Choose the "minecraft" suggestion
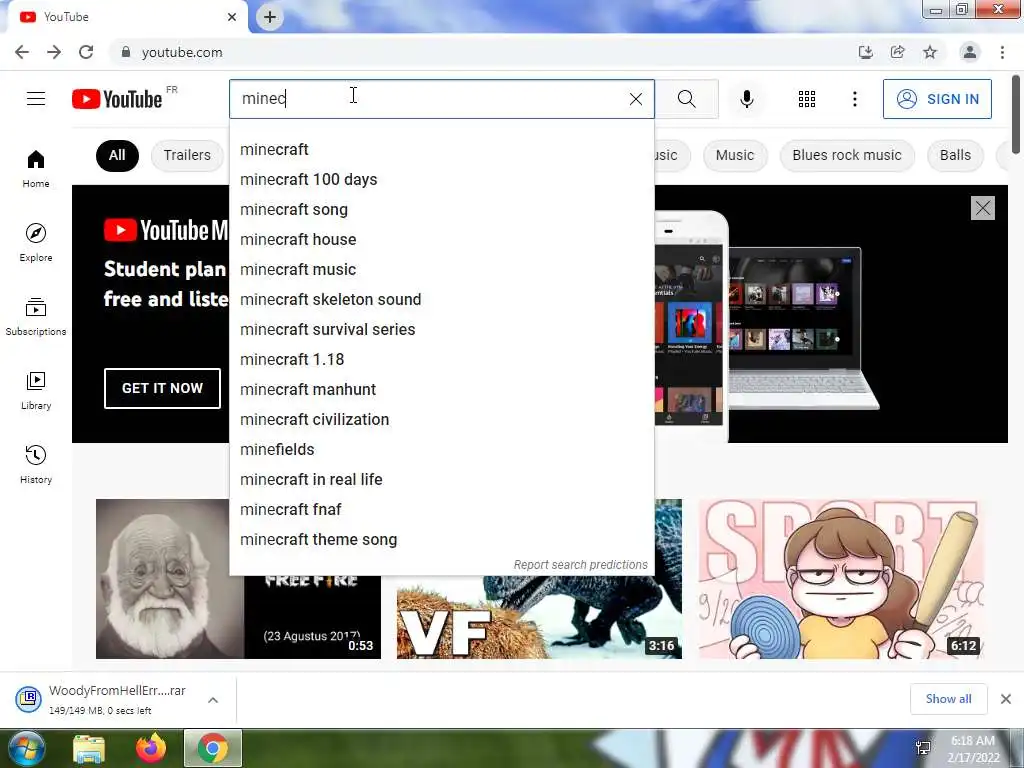Viewport: 1024px width, 768px height. 441,150
